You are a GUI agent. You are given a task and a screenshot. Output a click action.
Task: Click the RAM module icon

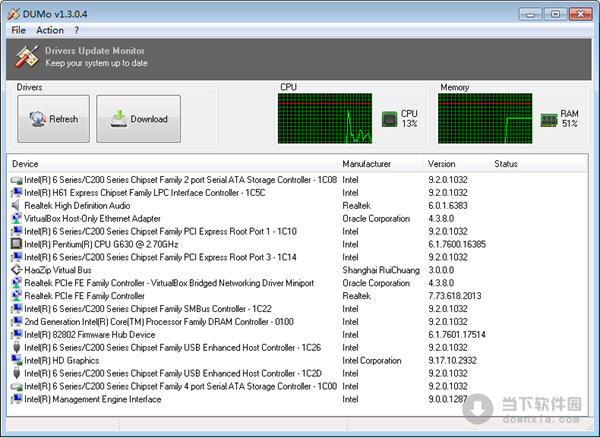(x=549, y=120)
